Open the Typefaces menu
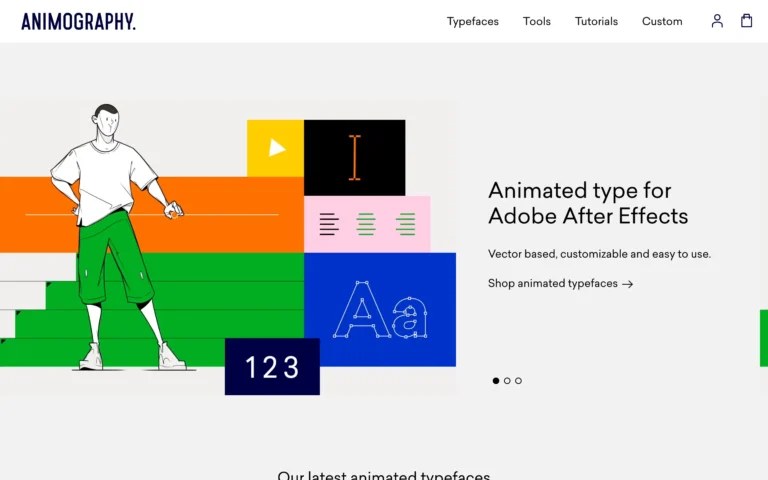Viewport: 768px width, 480px height. tap(473, 22)
